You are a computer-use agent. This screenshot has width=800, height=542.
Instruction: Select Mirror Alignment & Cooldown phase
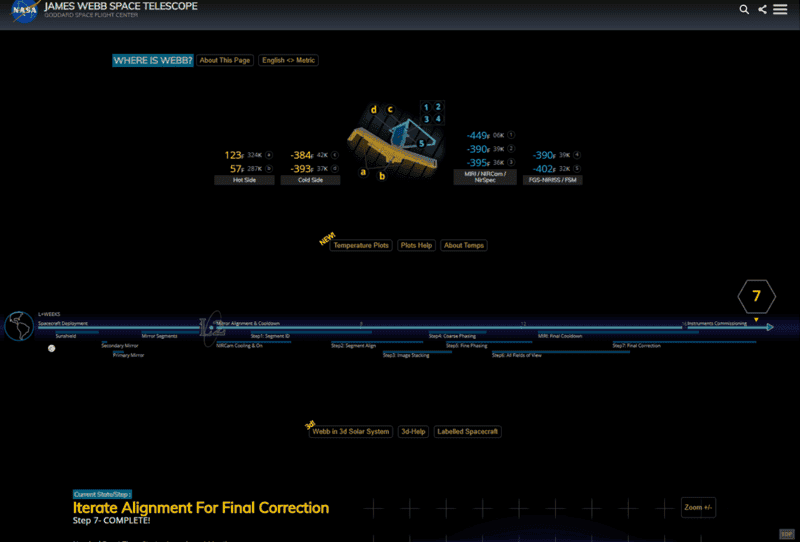[x=248, y=323]
